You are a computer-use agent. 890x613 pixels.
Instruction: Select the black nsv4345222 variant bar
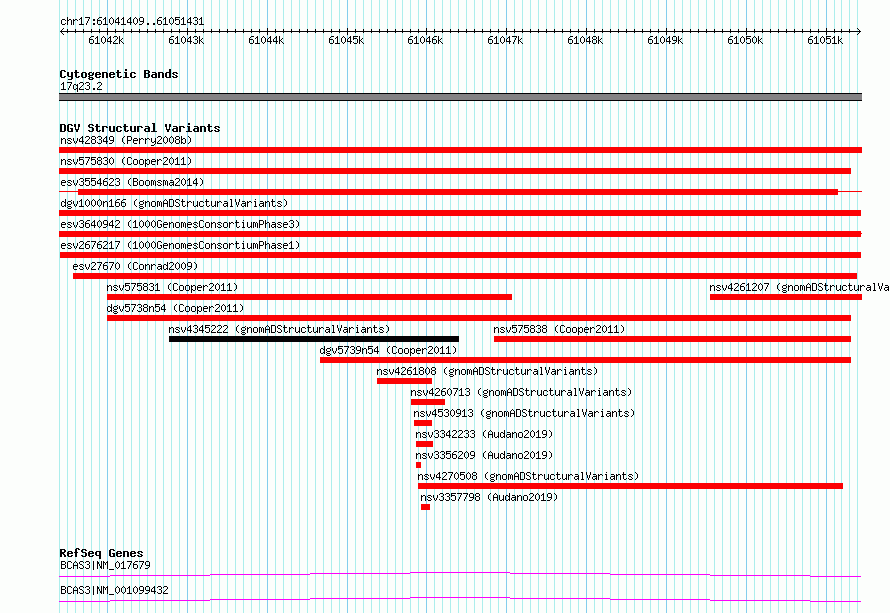(314, 339)
